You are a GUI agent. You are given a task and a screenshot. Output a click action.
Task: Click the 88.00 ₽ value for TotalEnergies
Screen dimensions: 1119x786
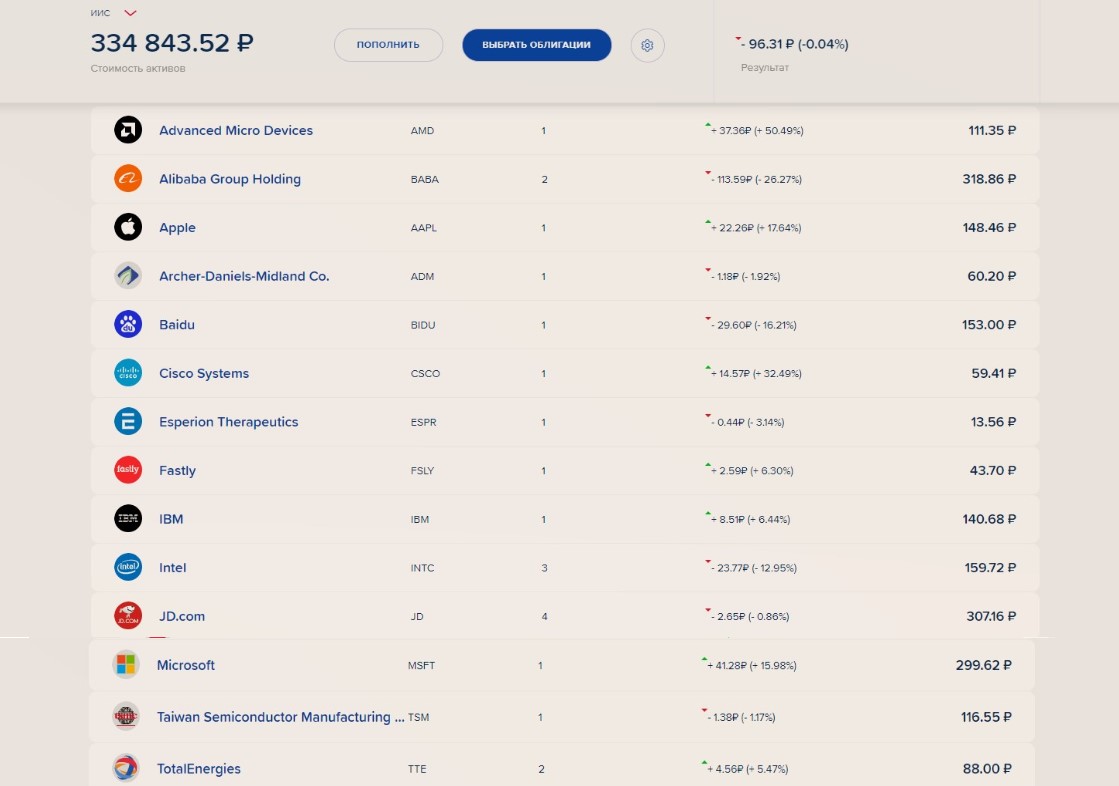click(987, 769)
